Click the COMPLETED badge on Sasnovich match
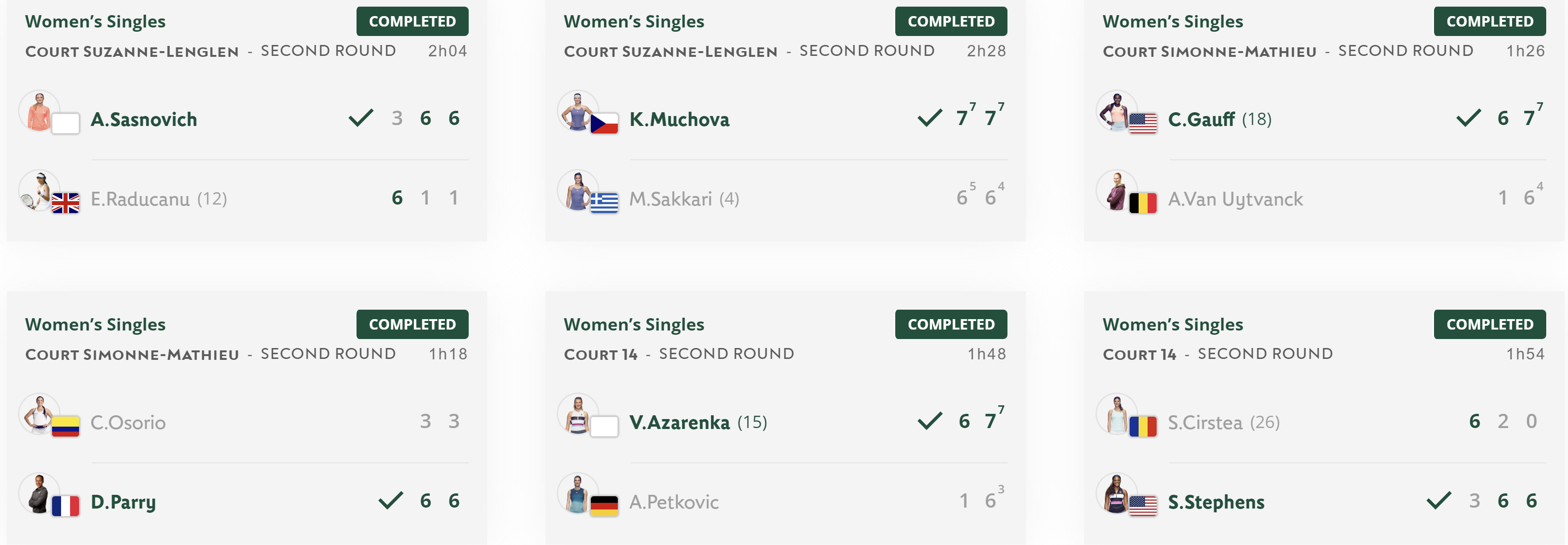The width and height of the screenshot is (1568, 545). click(412, 21)
